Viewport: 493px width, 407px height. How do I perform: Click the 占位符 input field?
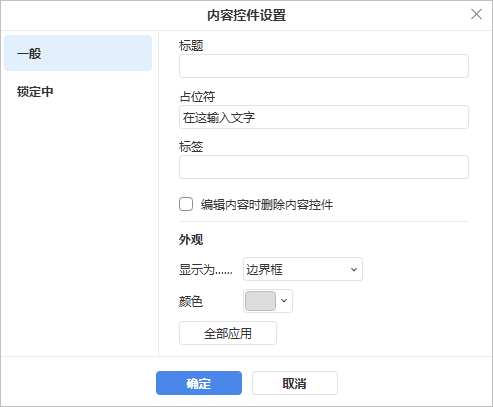(x=324, y=117)
